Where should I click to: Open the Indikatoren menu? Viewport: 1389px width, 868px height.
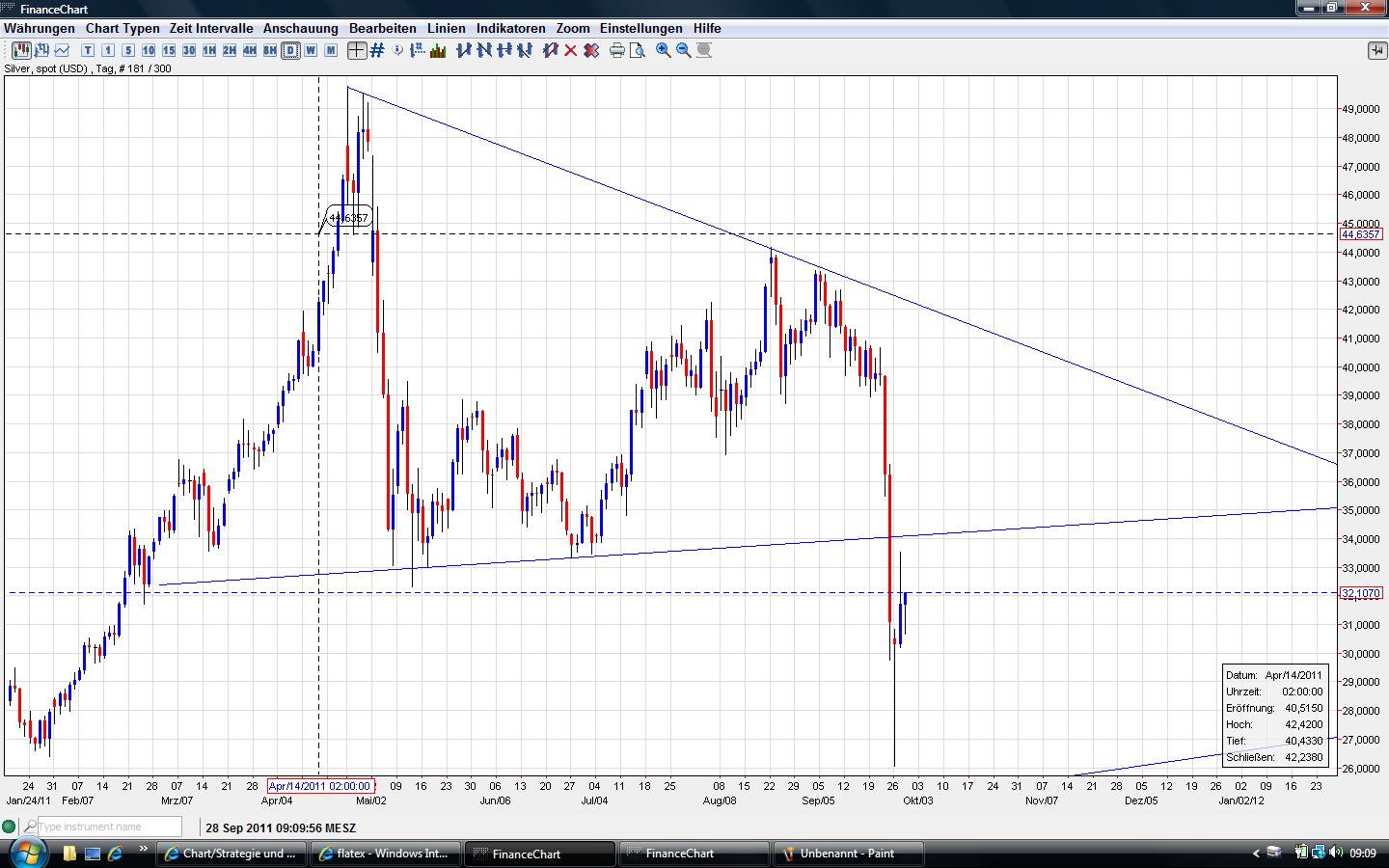[x=511, y=28]
